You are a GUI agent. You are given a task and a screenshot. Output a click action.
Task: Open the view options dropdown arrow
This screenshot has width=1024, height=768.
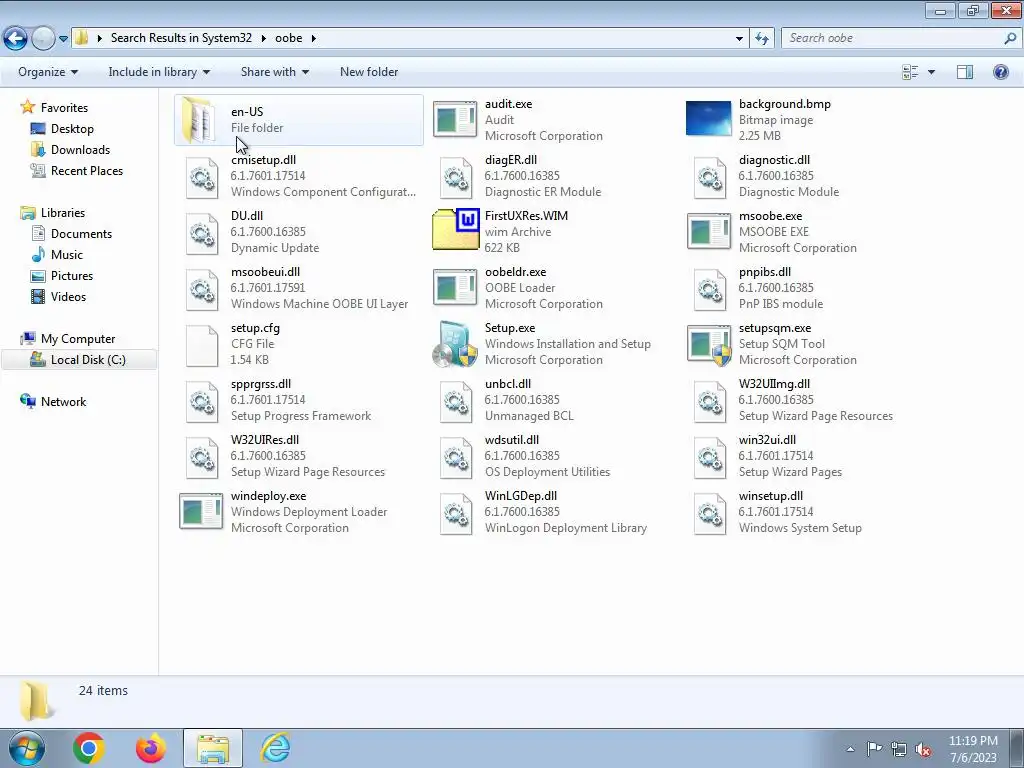pyautogui.click(x=931, y=72)
